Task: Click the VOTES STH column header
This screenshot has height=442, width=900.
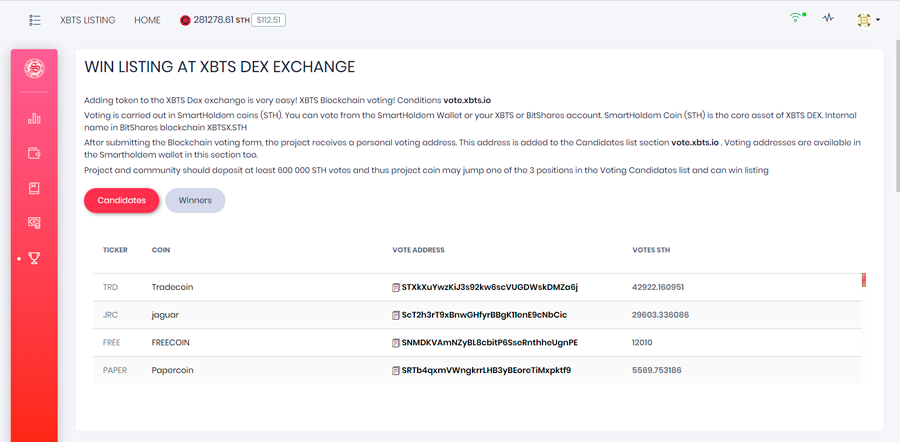Action: click(x=651, y=250)
